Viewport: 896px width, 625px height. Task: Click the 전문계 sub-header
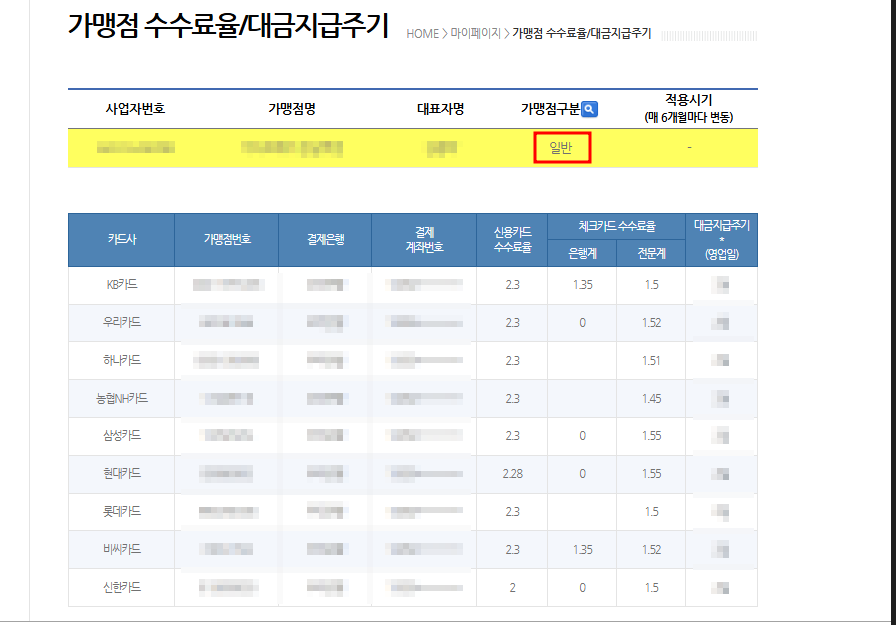651,253
